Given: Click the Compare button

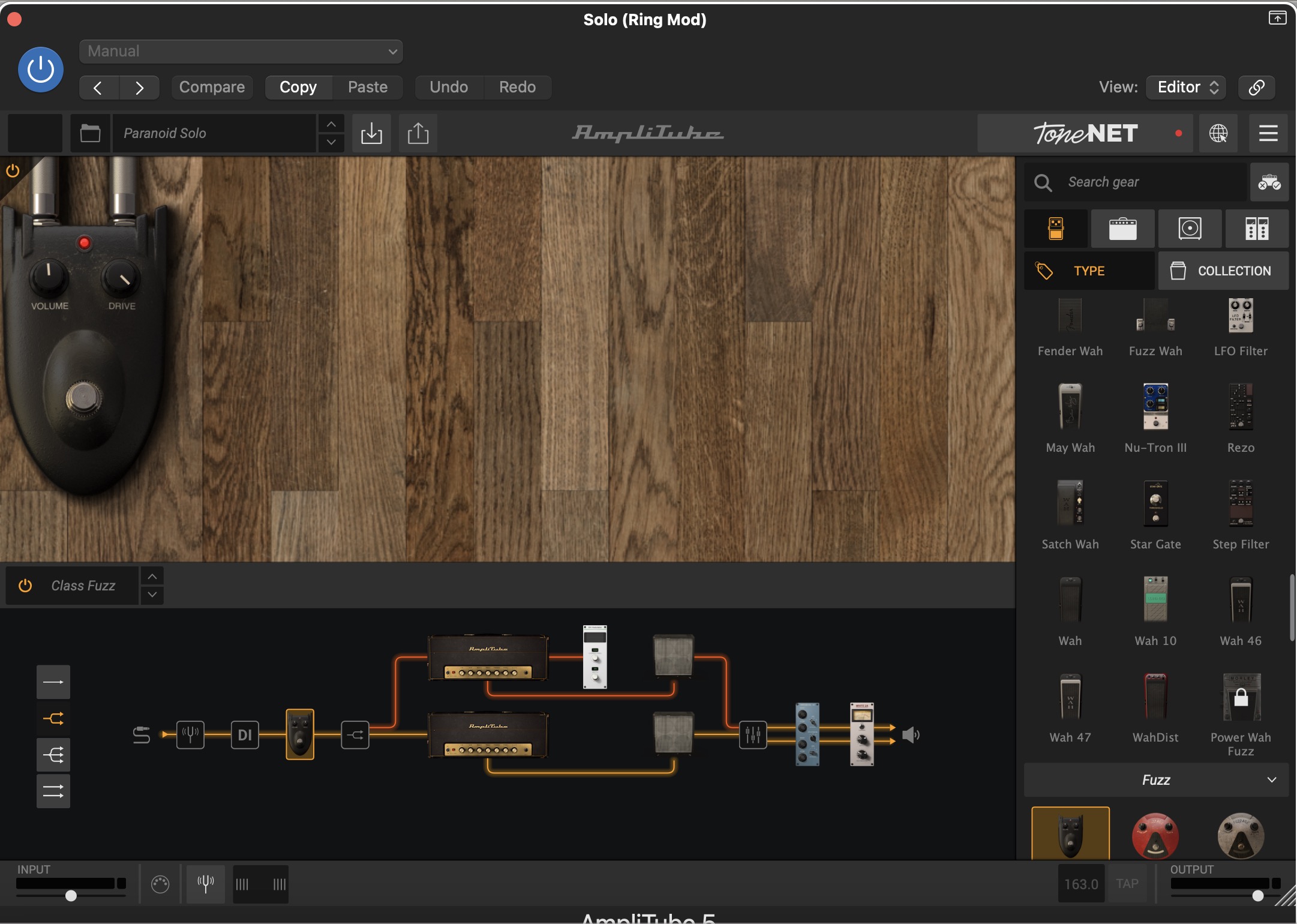Looking at the screenshot, I should (212, 88).
